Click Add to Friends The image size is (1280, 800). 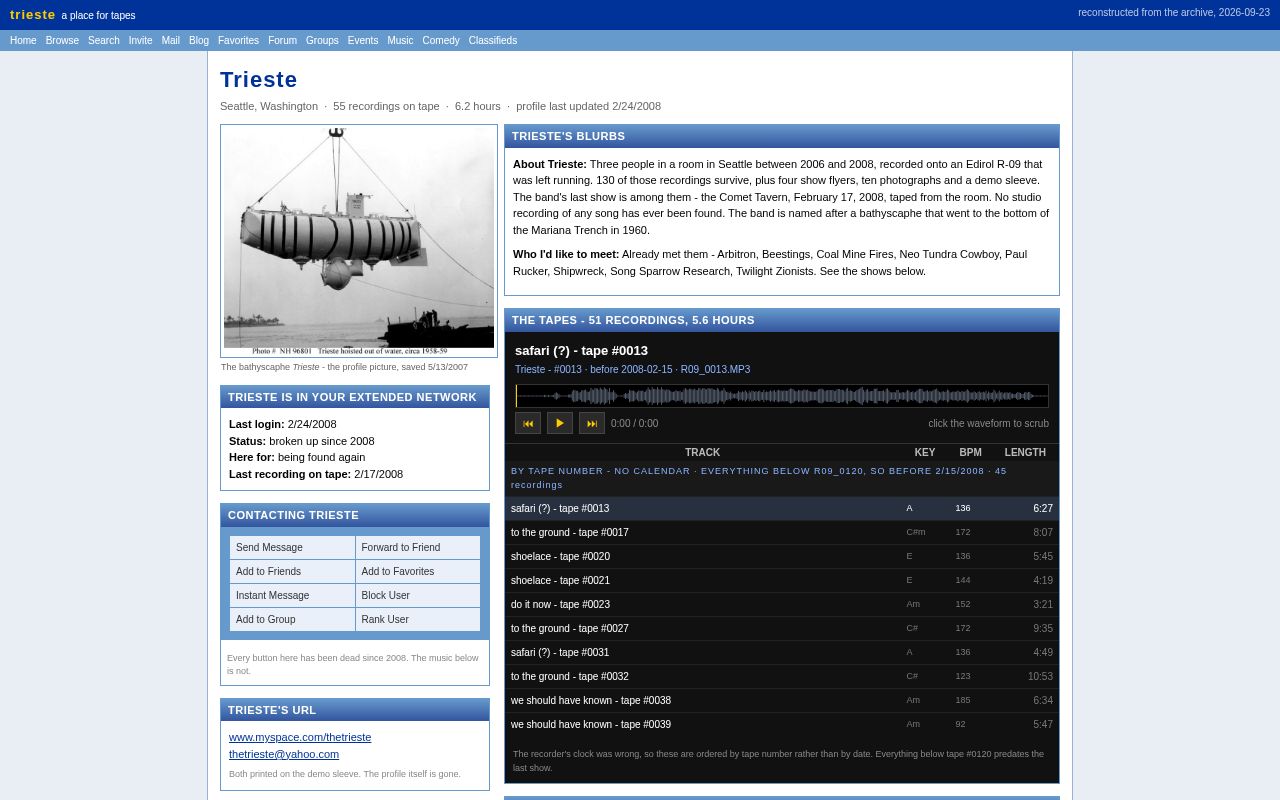tap(292, 572)
